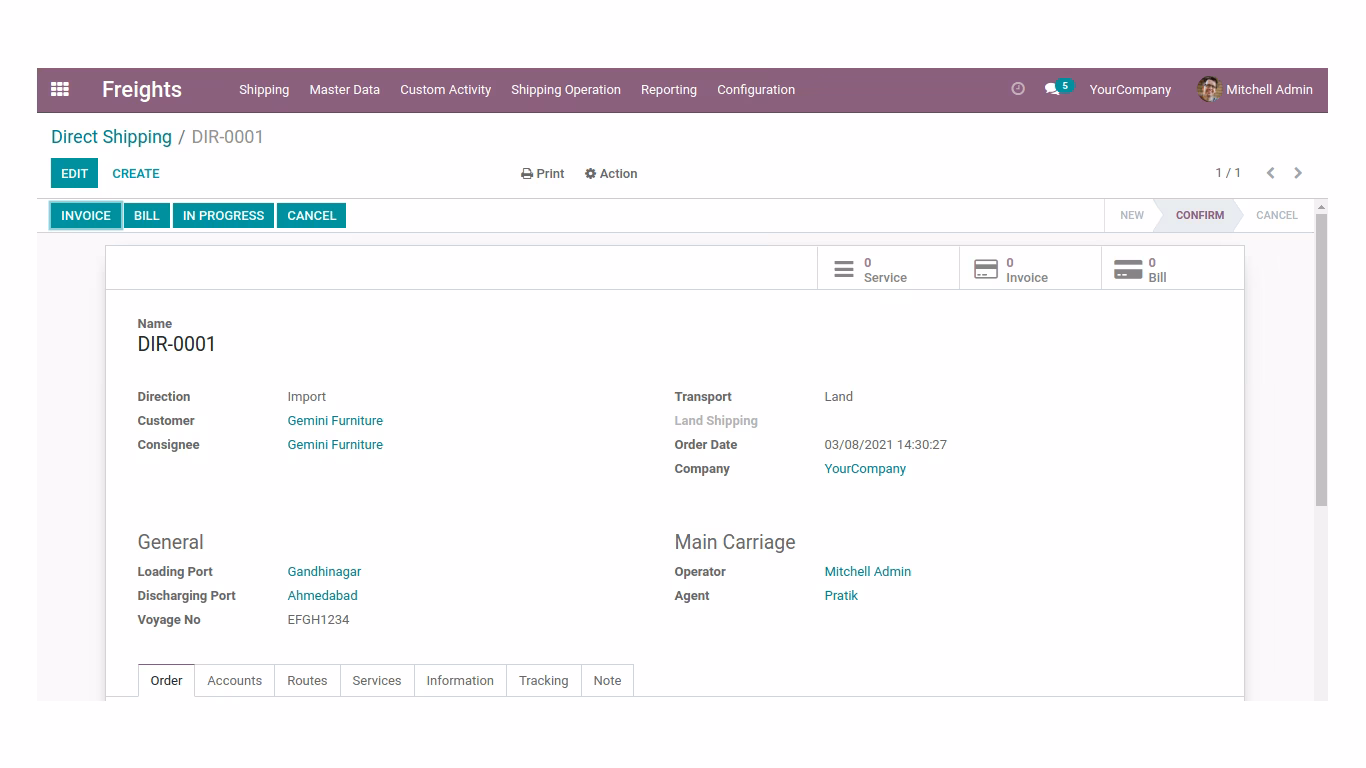The image size is (1366, 768).
Task: Click the Import direction value
Action: click(307, 397)
